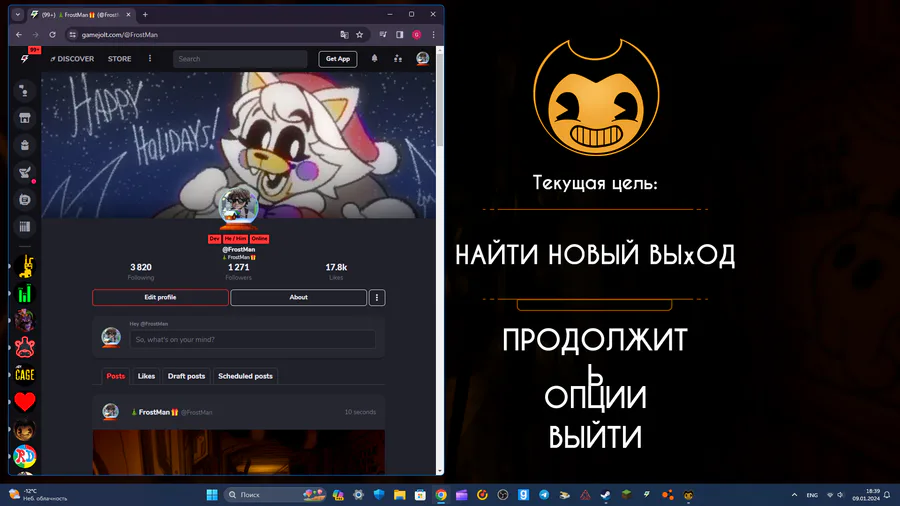Image resolution: width=900 pixels, height=506 pixels.
Task: Switch to the Likes tab
Action: [x=146, y=376]
